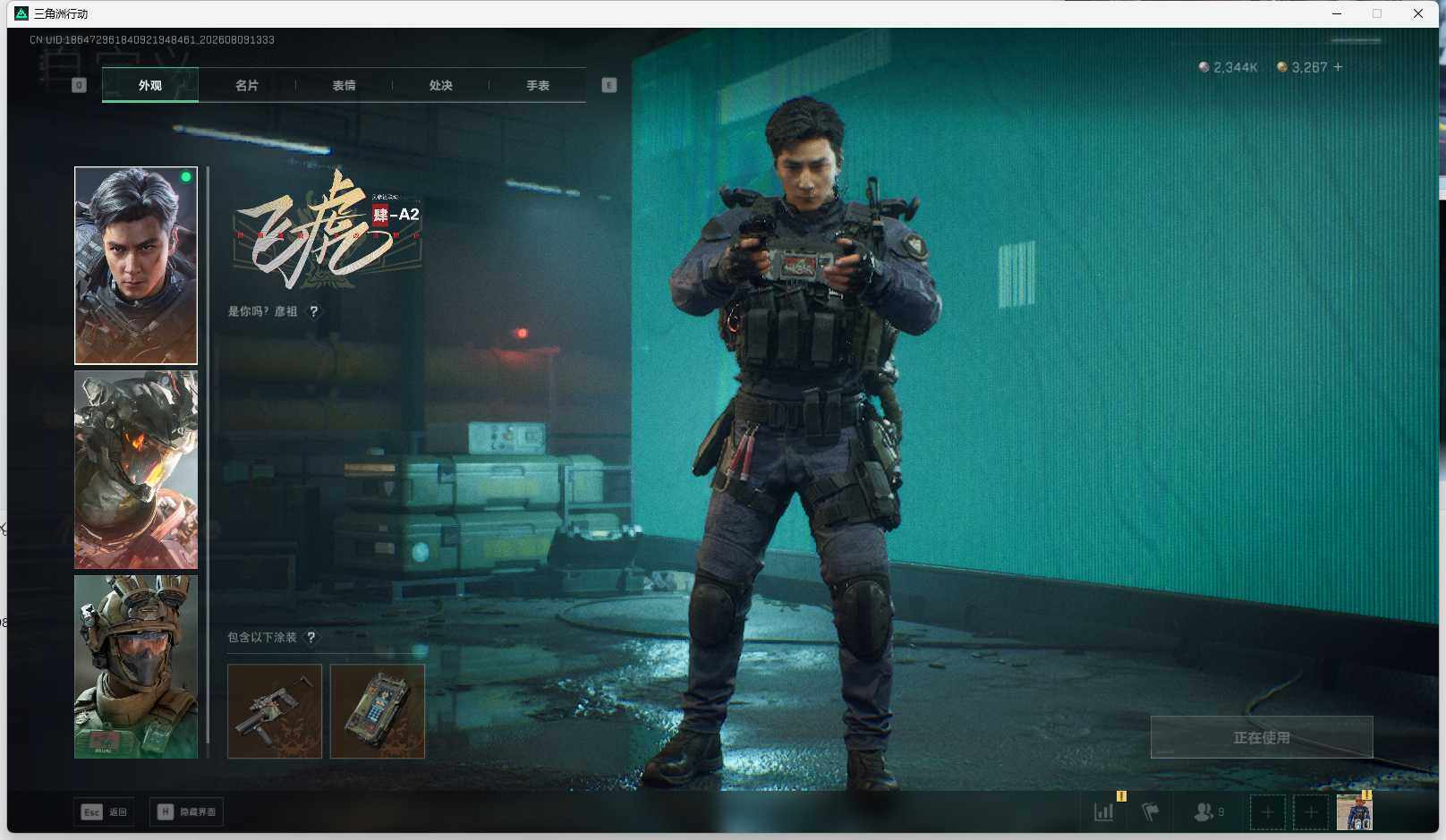Switch to the 外观 tab
This screenshot has width=1446, height=840.
click(150, 85)
